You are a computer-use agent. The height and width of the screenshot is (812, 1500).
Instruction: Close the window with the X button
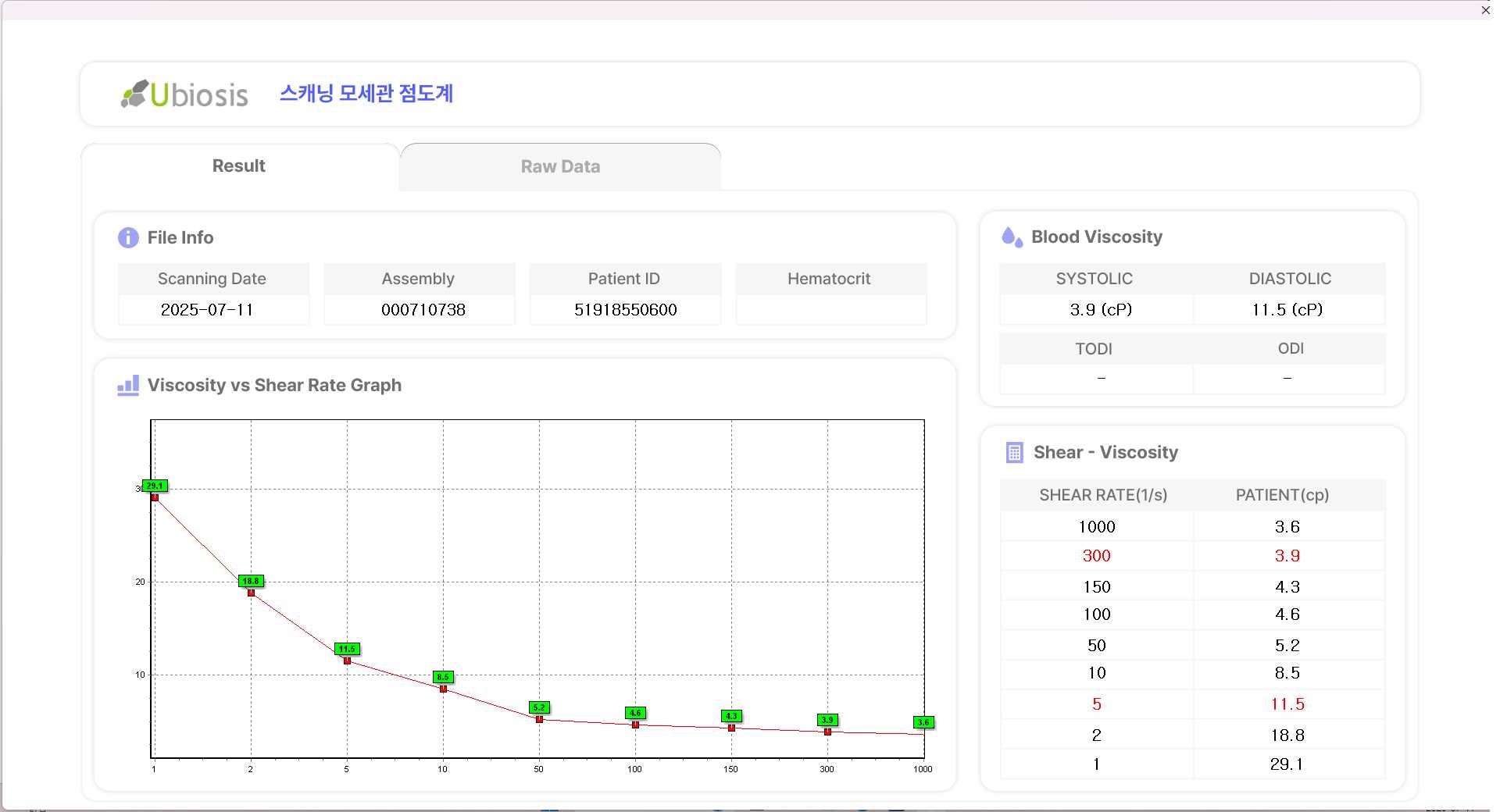(1485, 10)
